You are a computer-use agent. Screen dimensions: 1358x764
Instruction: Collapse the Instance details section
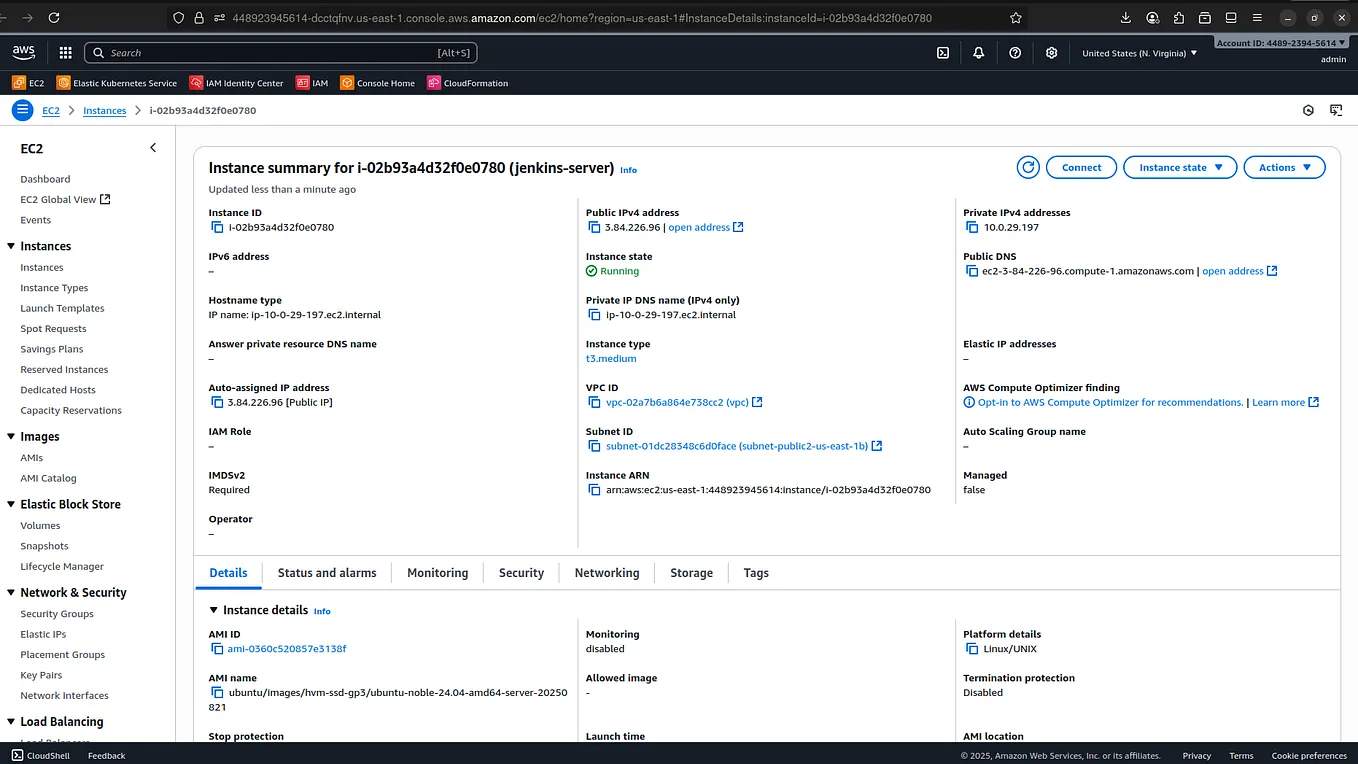click(213, 610)
